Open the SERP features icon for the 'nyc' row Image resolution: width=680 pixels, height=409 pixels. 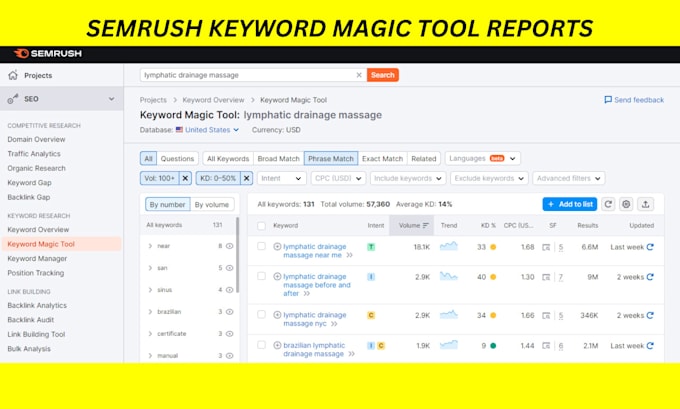tap(546, 316)
